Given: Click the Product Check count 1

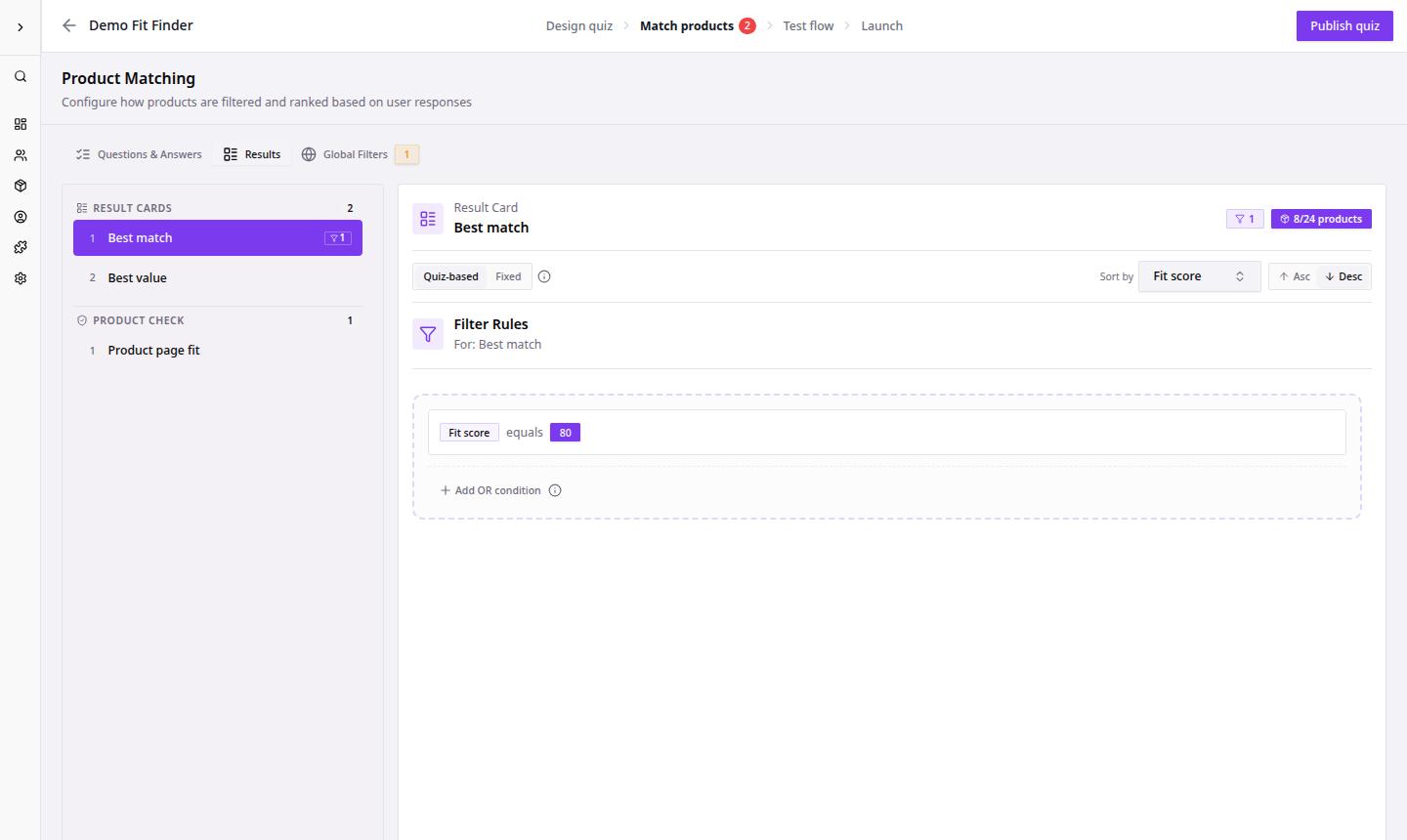Looking at the screenshot, I should 350,320.
